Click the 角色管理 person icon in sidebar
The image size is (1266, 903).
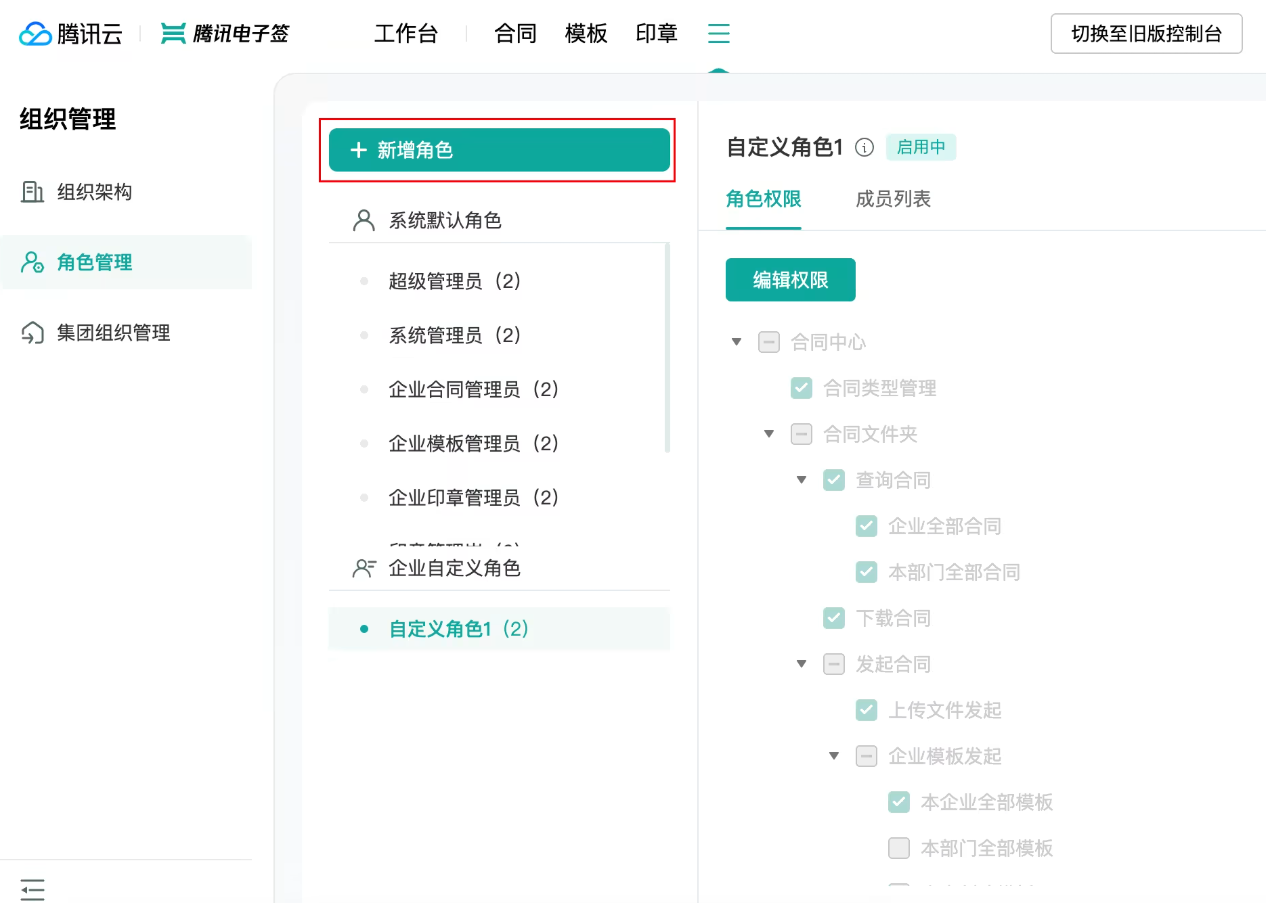click(31, 262)
